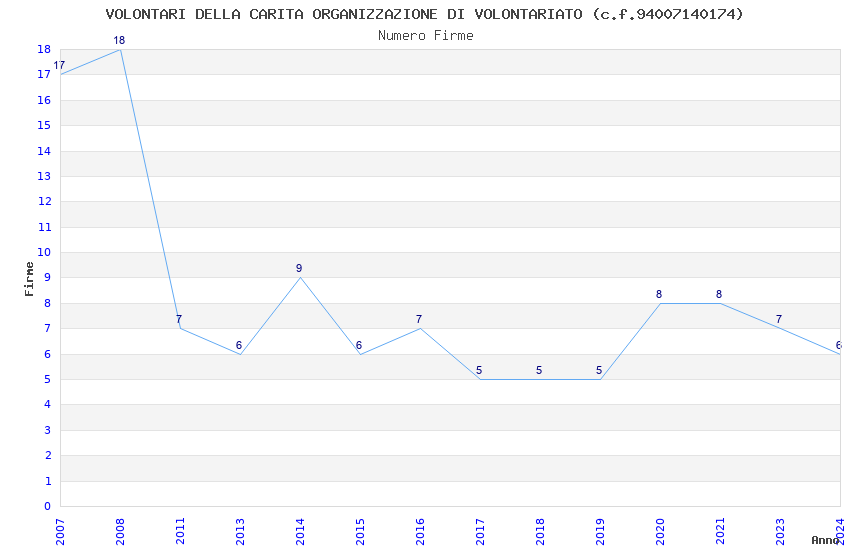Click the x-axis year label 2018
Screen dimensions: 850x550
point(540,532)
